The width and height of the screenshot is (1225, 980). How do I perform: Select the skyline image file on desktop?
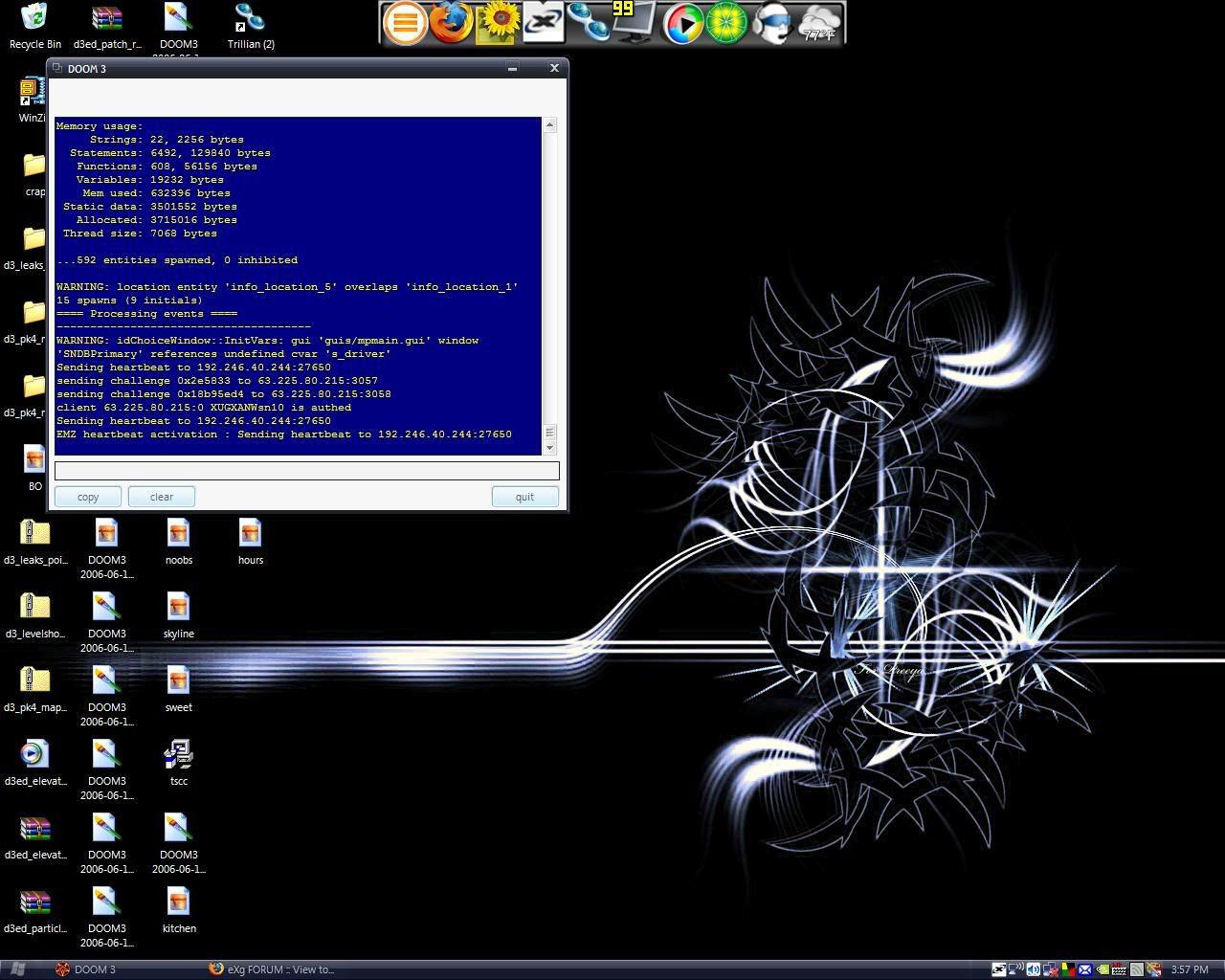(179, 616)
